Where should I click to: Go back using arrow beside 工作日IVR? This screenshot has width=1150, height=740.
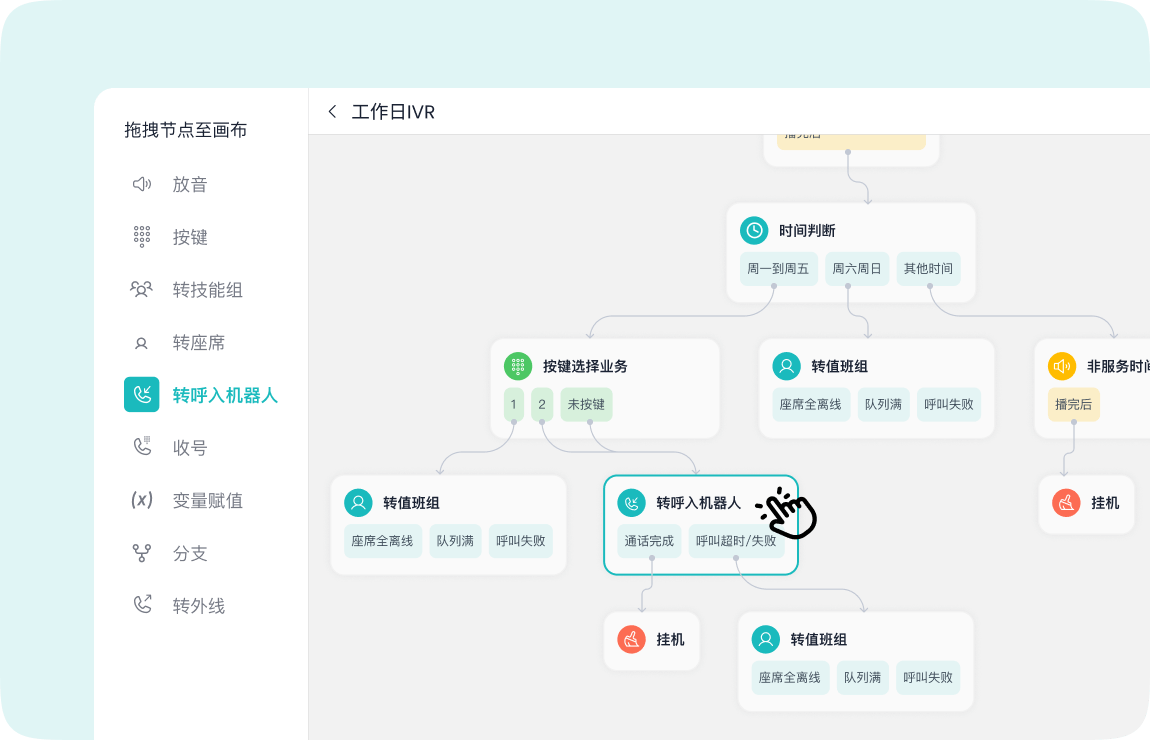click(333, 112)
